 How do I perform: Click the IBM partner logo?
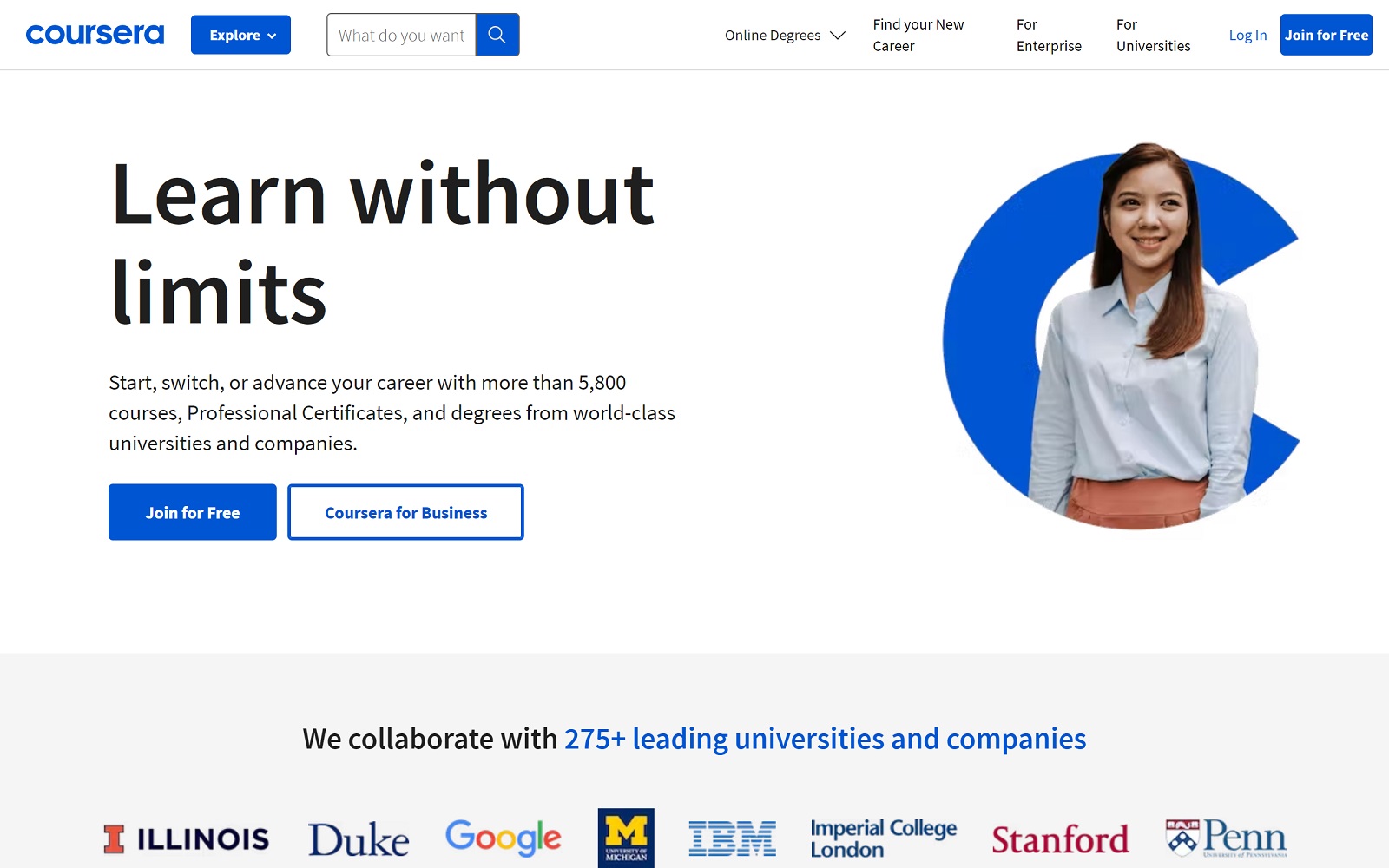pos(732,838)
